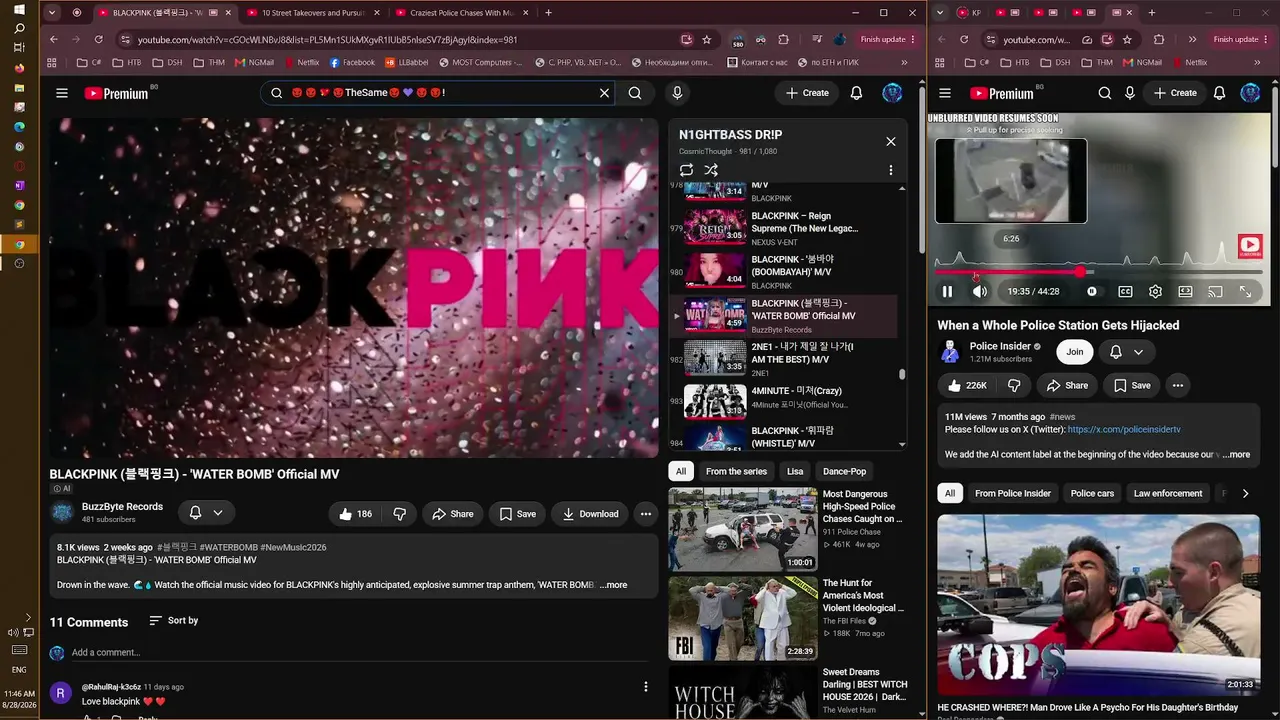Image resolution: width=1280 pixels, height=720 pixels.
Task: Dislike the Police Station Hijacked video
Action: click(1014, 385)
